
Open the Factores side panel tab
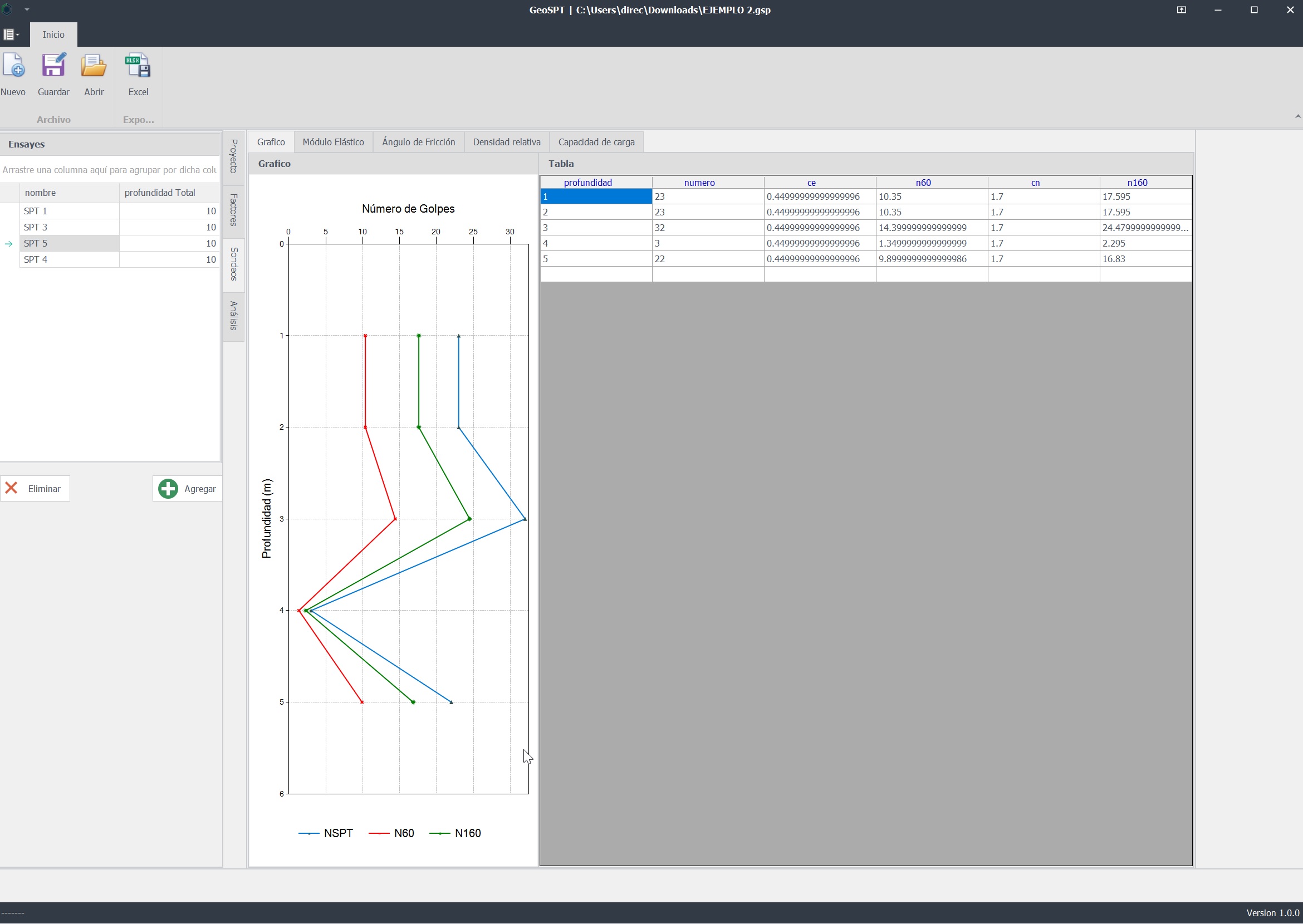[233, 210]
